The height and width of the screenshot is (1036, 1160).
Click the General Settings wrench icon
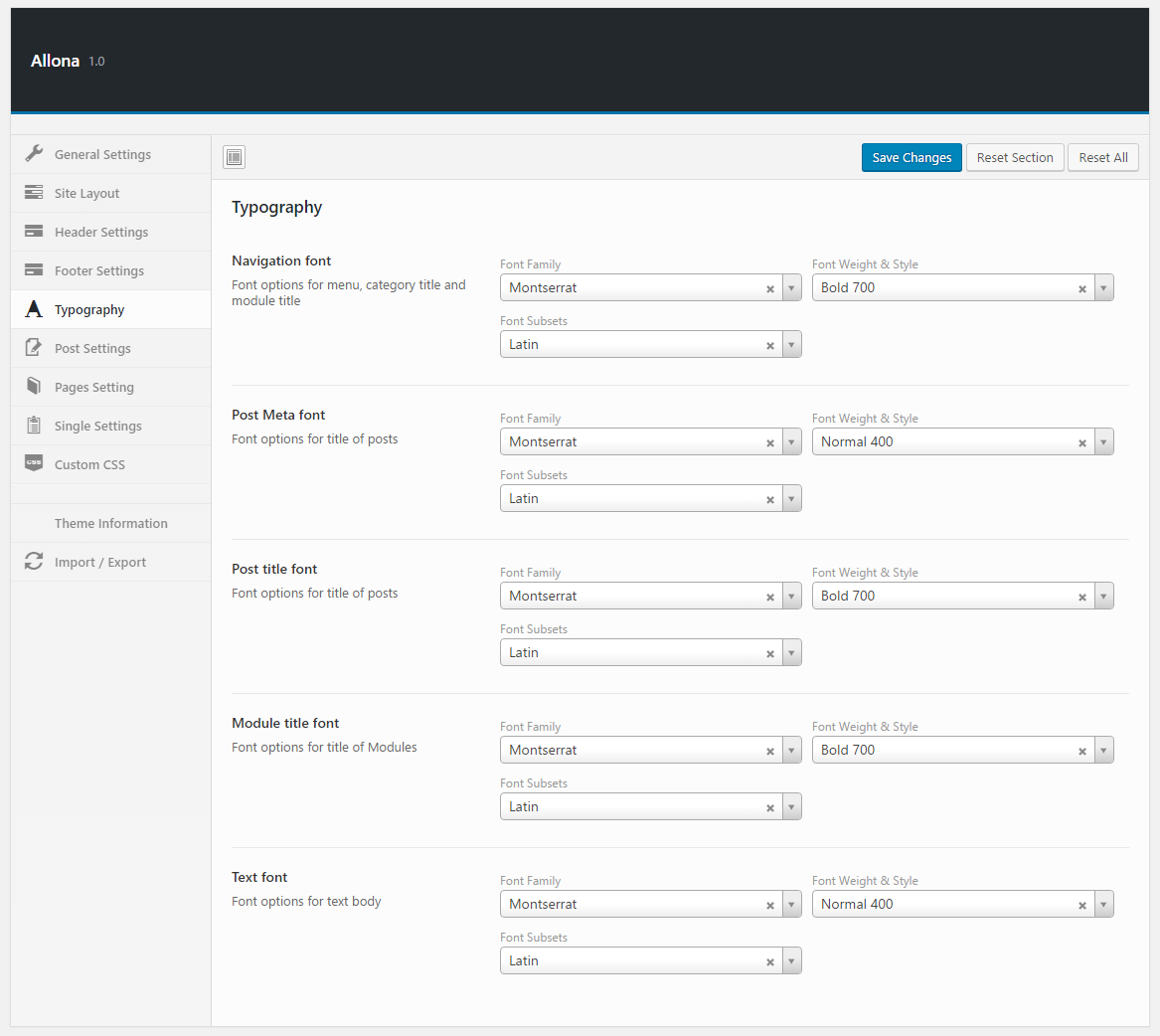(34, 154)
